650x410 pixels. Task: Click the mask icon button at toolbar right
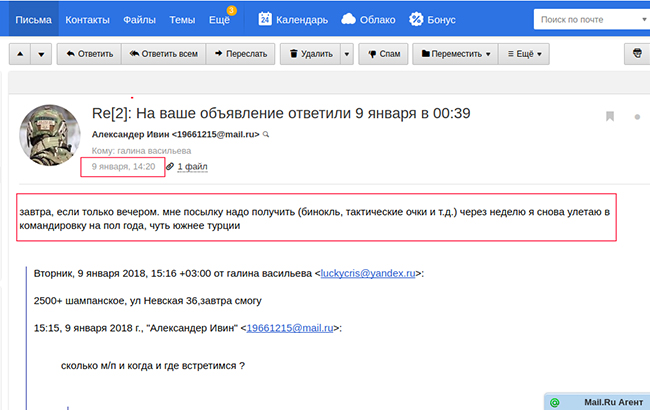(x=637, y=54)
